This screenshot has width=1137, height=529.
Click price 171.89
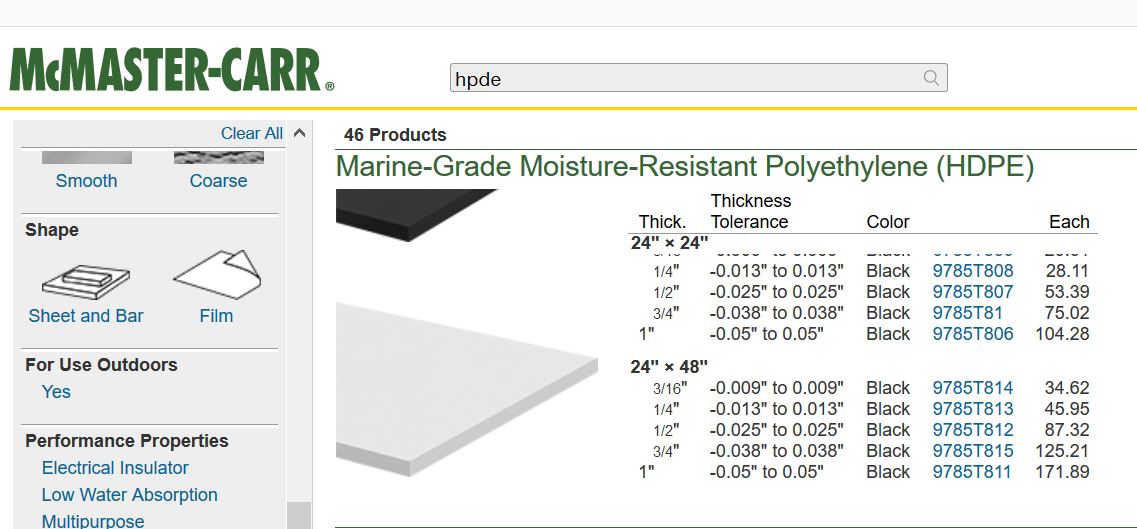pyautogui.click(x=1062, y=472)
